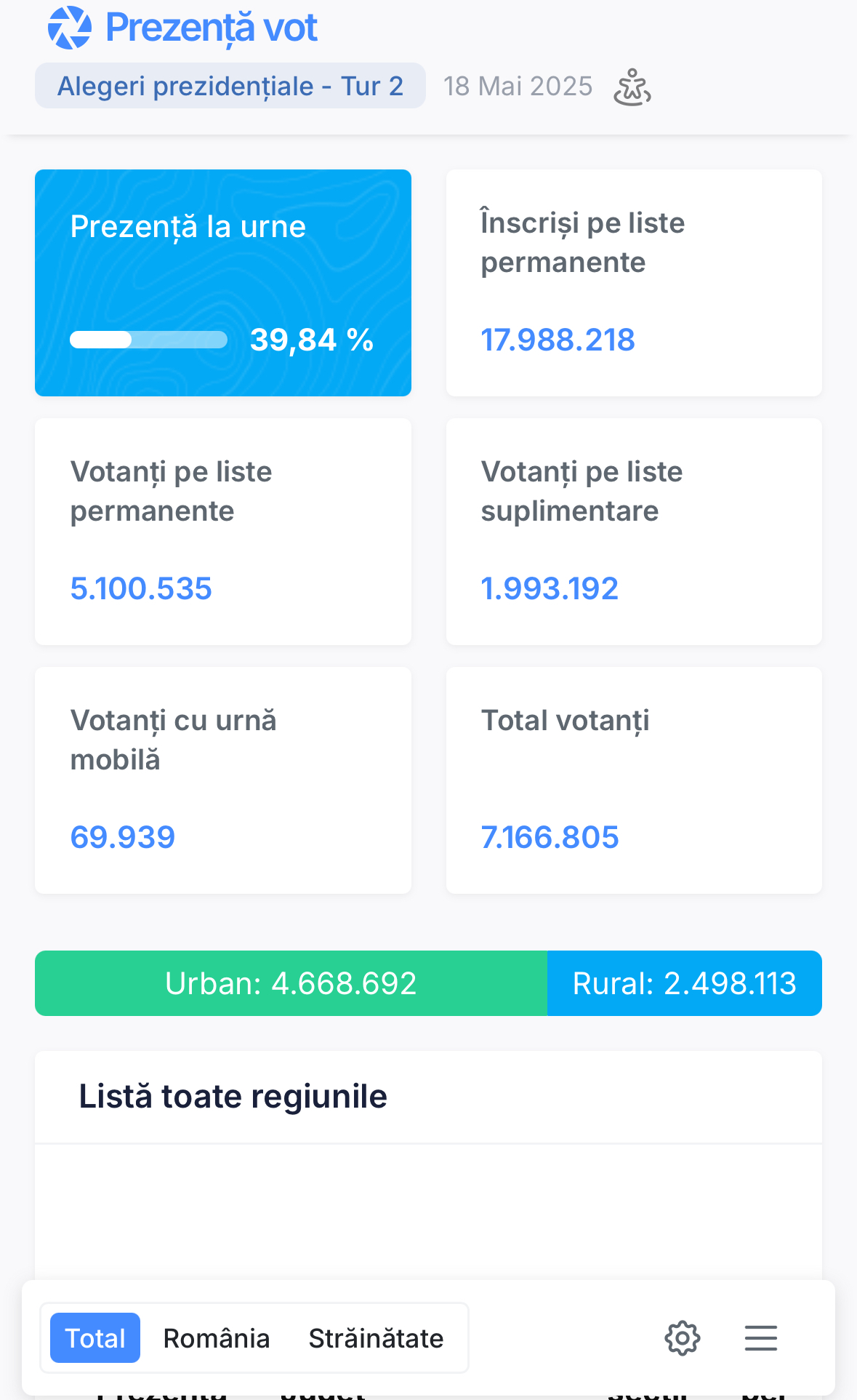Open the Prezență la urne card
Screen dimensions: 857x1400
[223, 283]
